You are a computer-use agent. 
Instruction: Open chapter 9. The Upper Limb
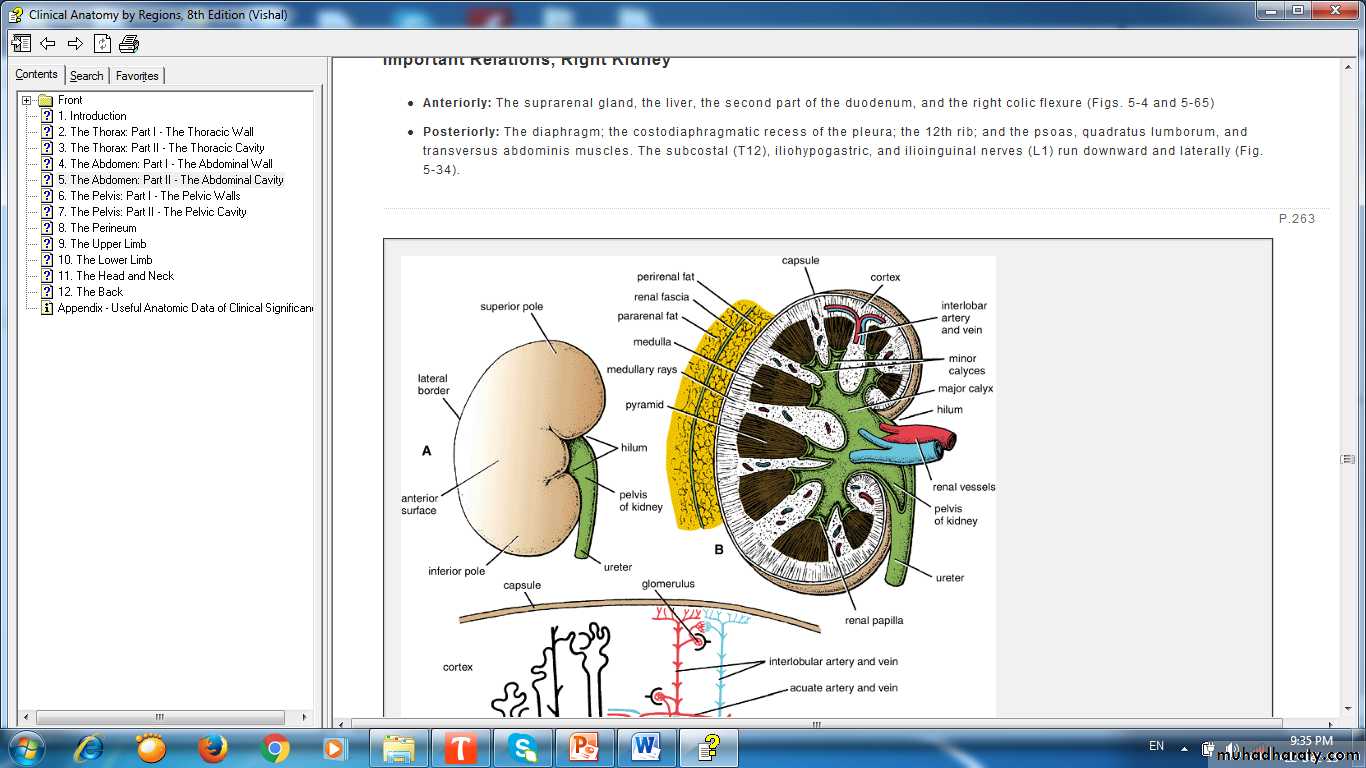[x=102, y=244]
